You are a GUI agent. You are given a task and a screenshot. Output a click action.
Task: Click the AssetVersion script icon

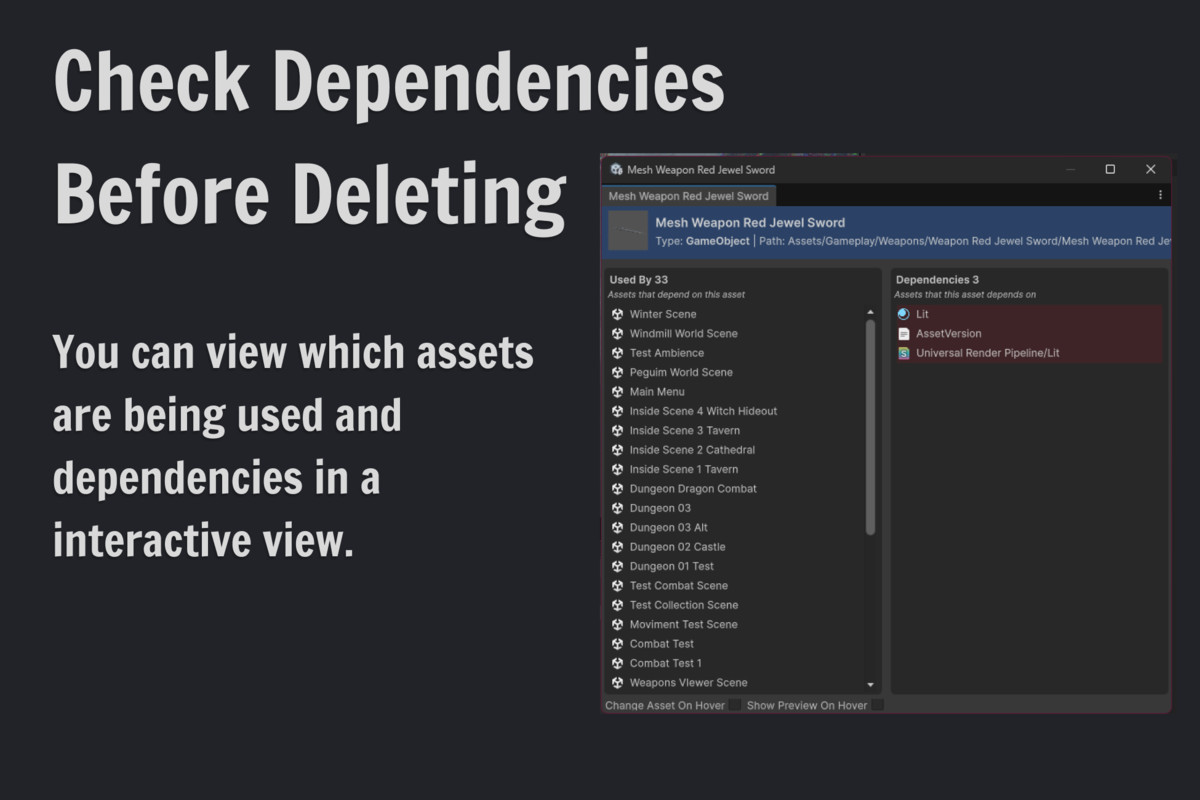coord(906,333)
